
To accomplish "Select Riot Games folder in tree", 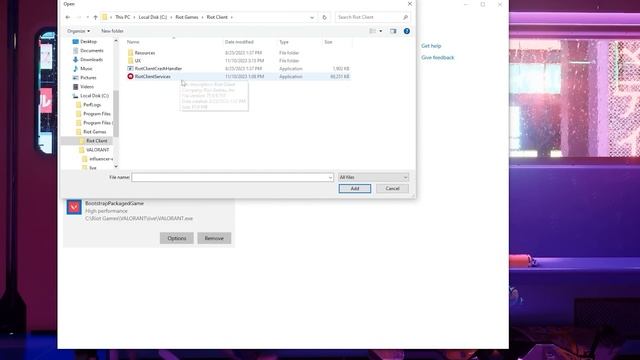I will tap(94, 132).
